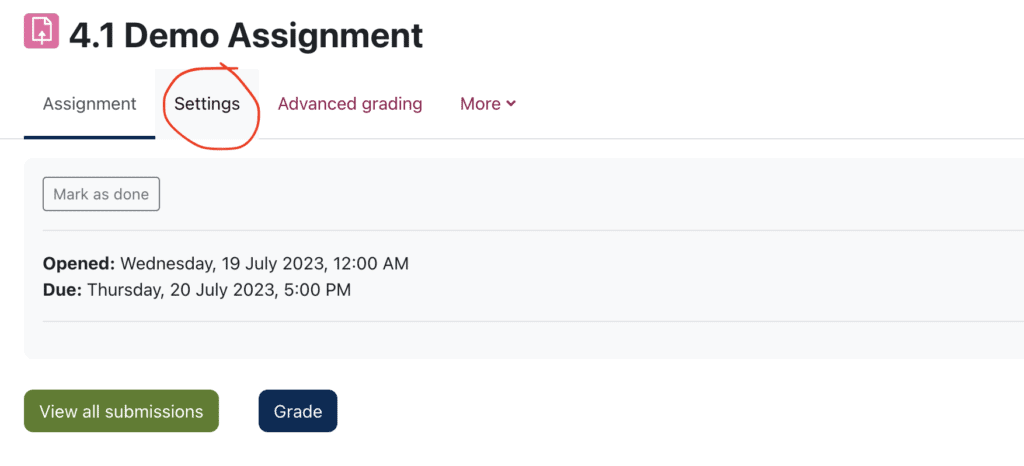Screen dimensions: 1024x466
Task: Toggle Mark as done
Action: tap(101, 194)
